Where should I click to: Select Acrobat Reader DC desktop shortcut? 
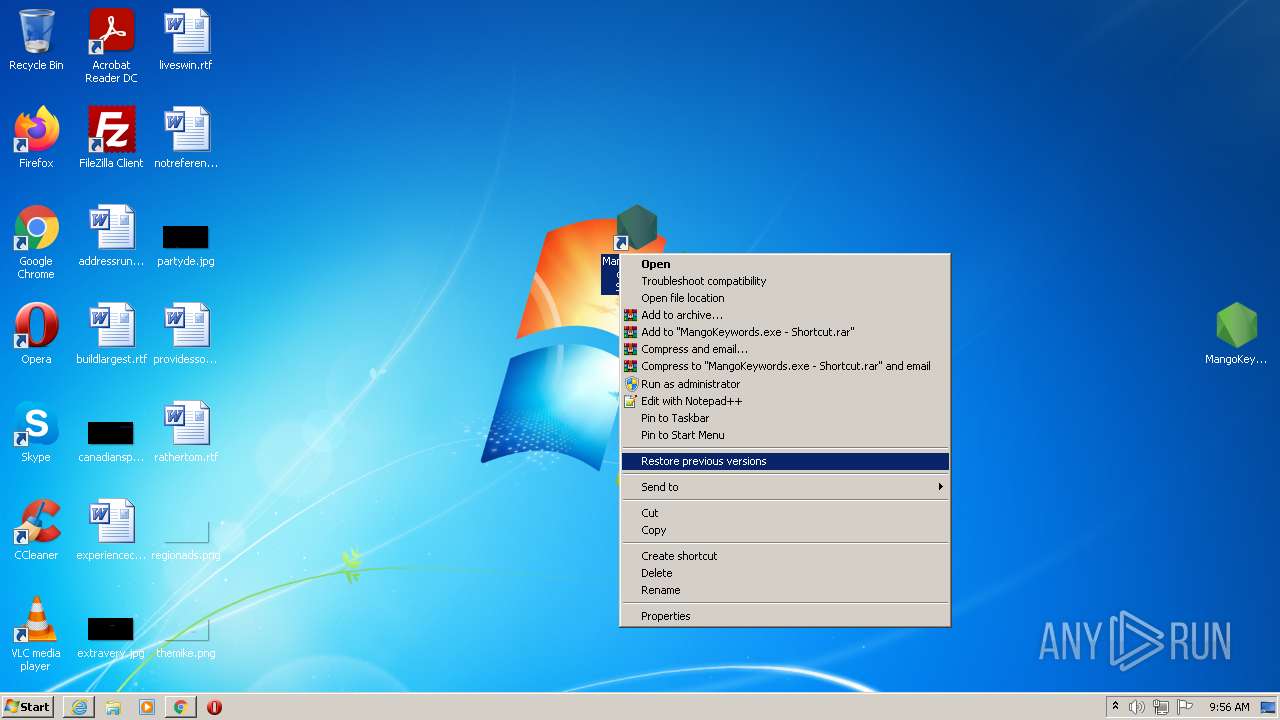(111, 46)
